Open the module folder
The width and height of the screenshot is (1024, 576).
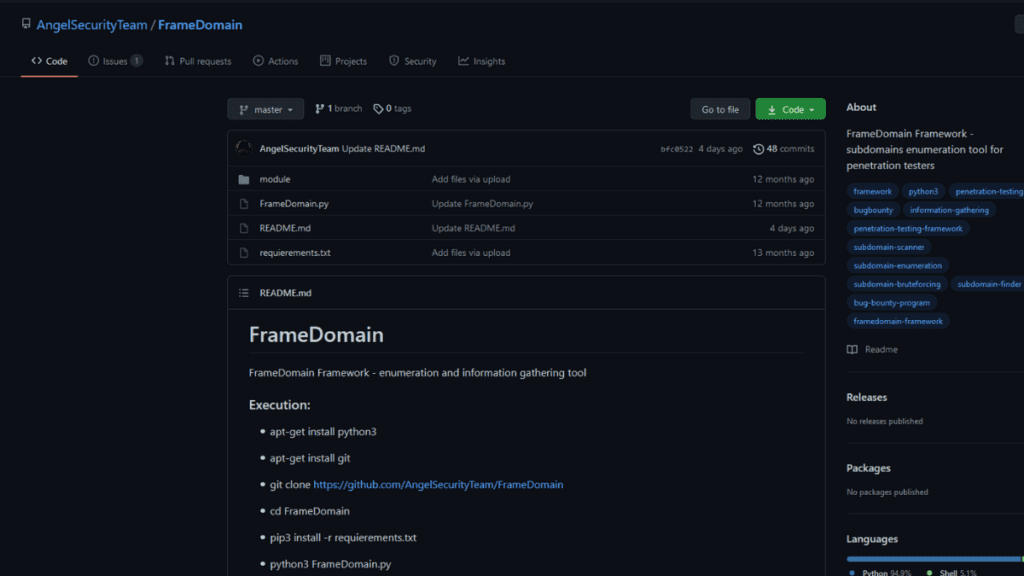275,179
